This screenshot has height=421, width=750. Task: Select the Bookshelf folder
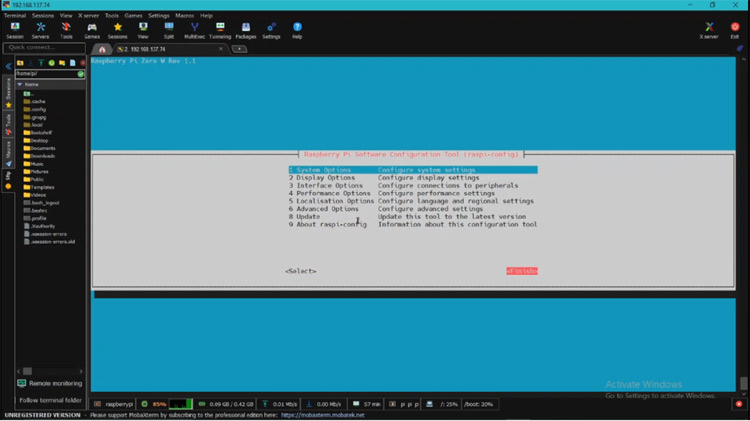(x=38, y=133)
